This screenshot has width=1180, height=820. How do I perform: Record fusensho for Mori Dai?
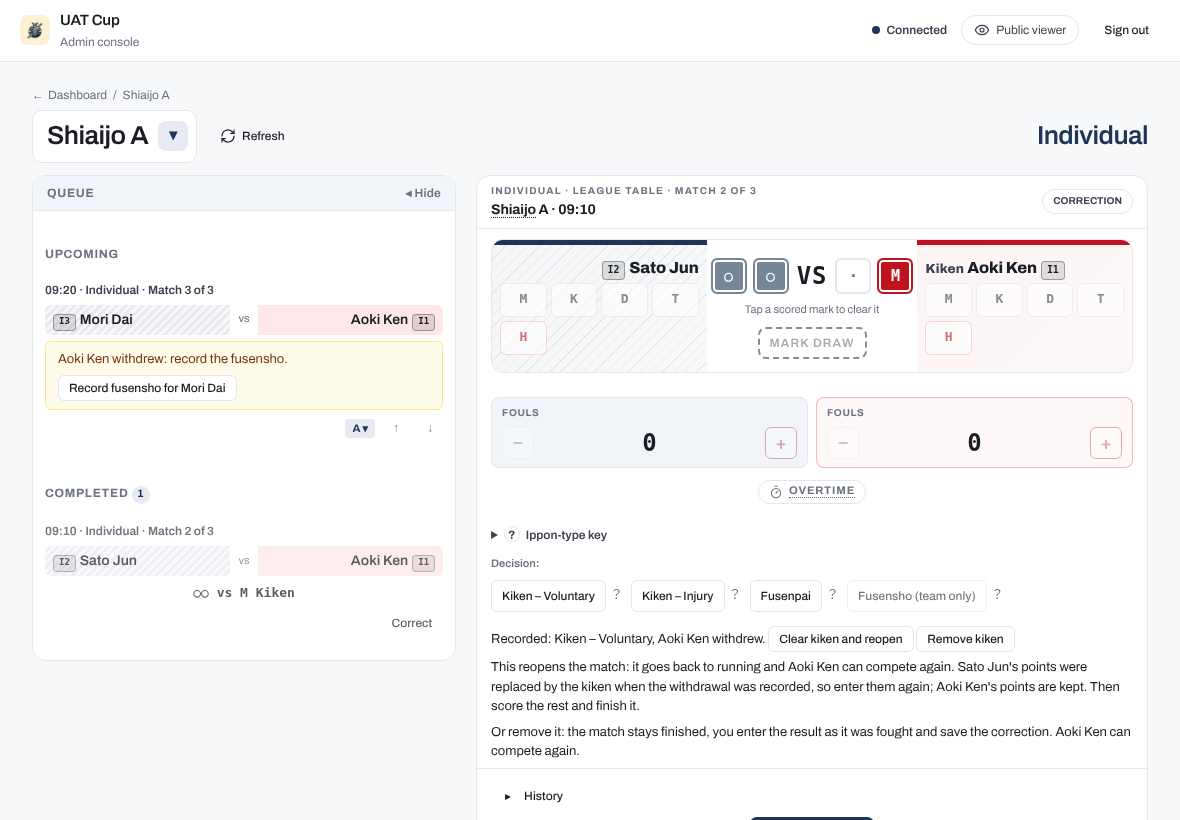pyautogui.click(x=148, y=388)
